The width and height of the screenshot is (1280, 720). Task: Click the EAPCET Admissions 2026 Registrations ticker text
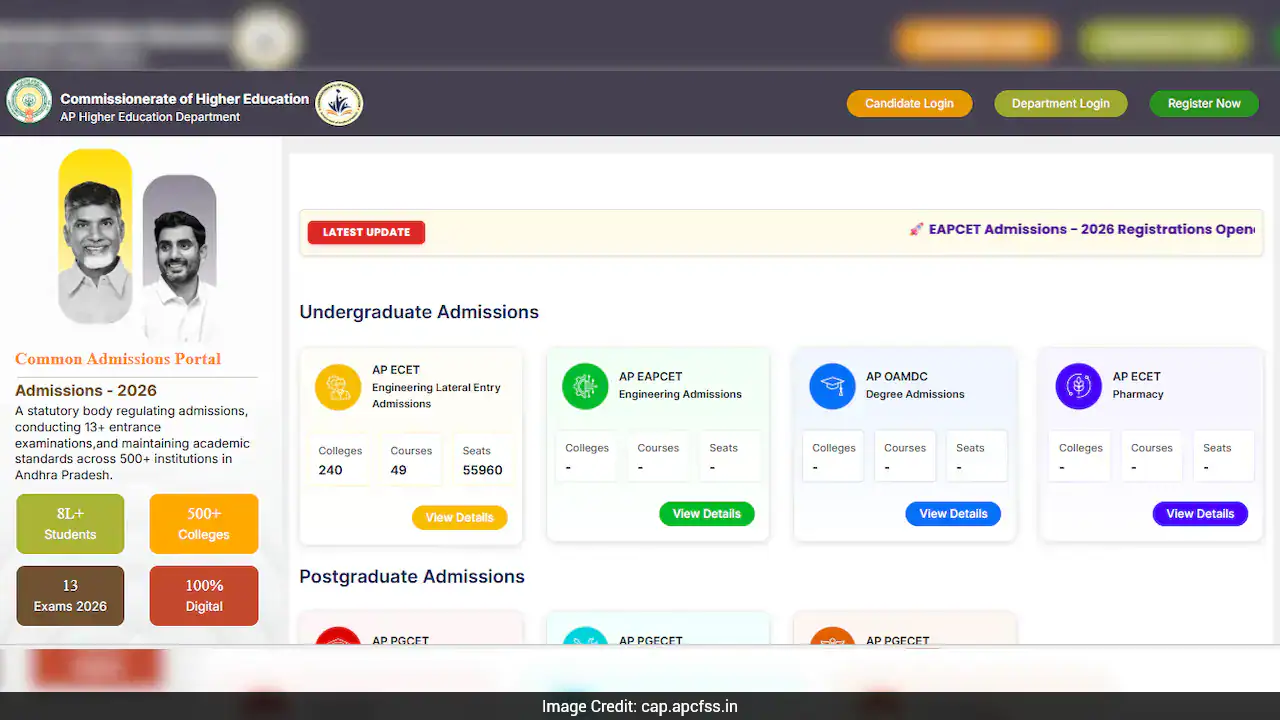click(1091, 229)
